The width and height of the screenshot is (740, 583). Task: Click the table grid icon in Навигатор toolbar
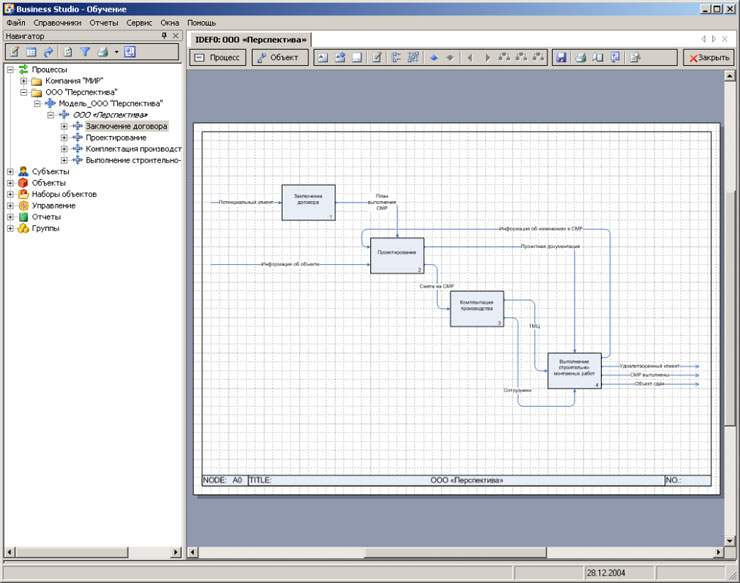[x=31, y=52]
